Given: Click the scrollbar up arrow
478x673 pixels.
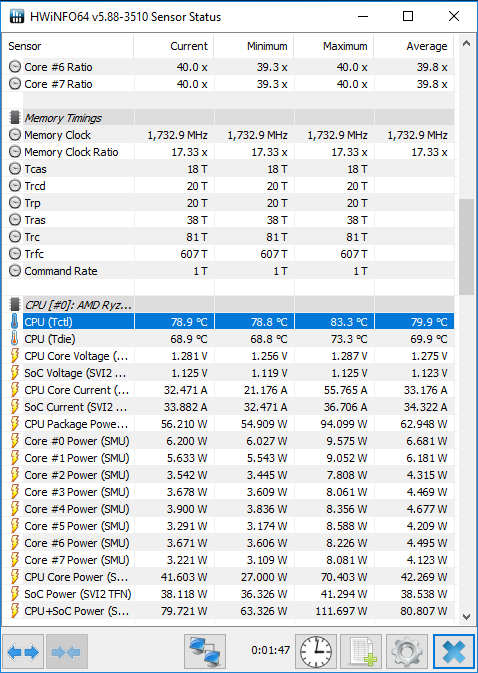Looking at the screenshot, I should tap(466, 43).
